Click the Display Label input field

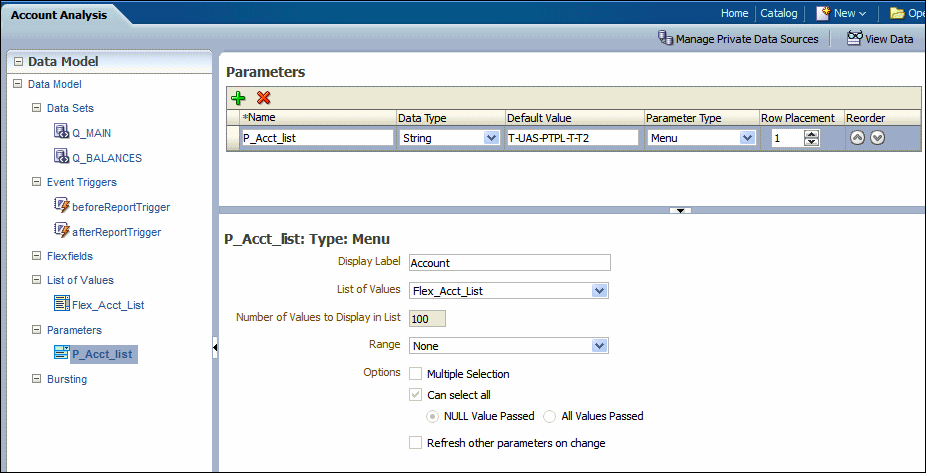click(x=509, y=263)
